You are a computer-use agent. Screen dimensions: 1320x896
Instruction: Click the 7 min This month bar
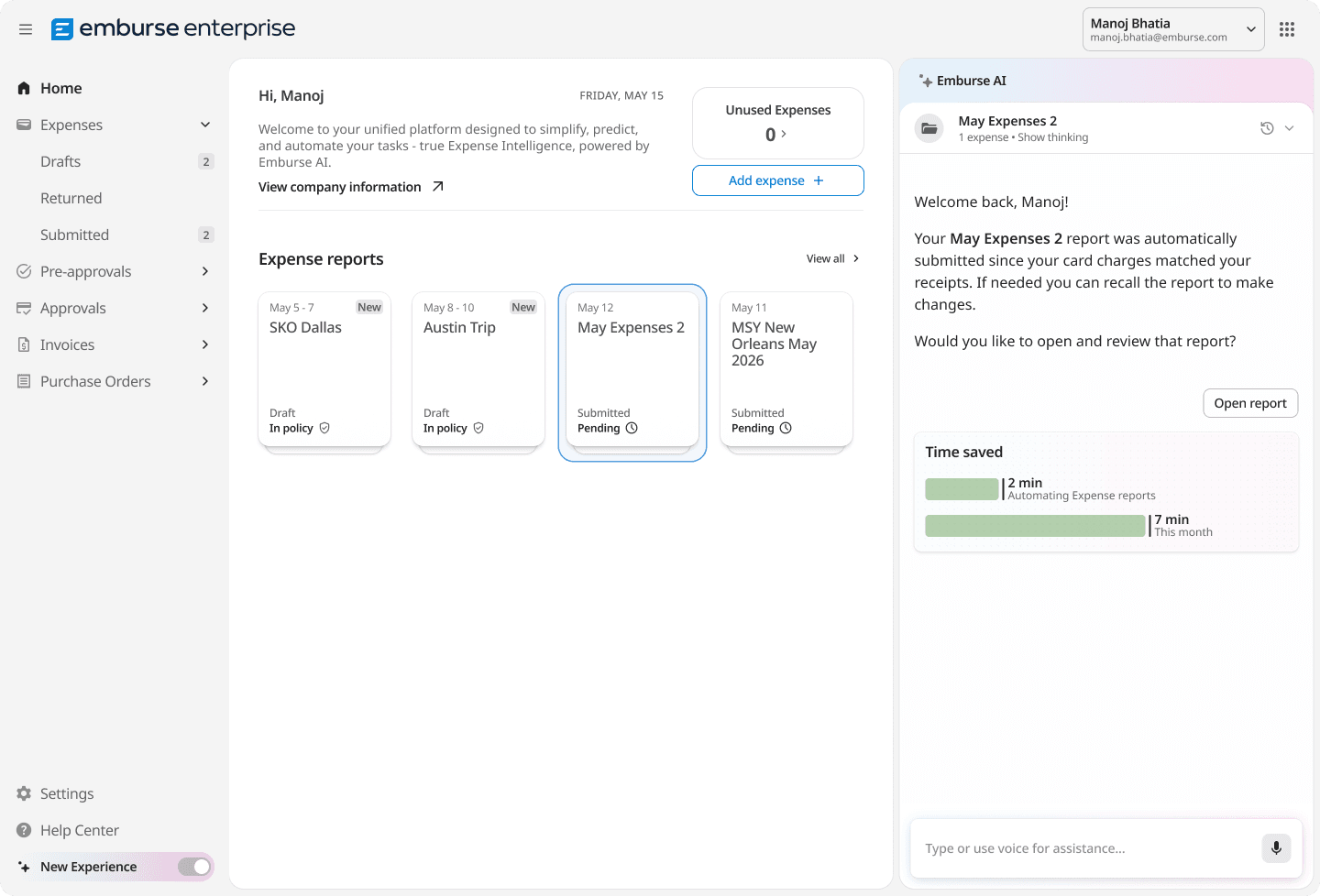tap(1036, 526)
